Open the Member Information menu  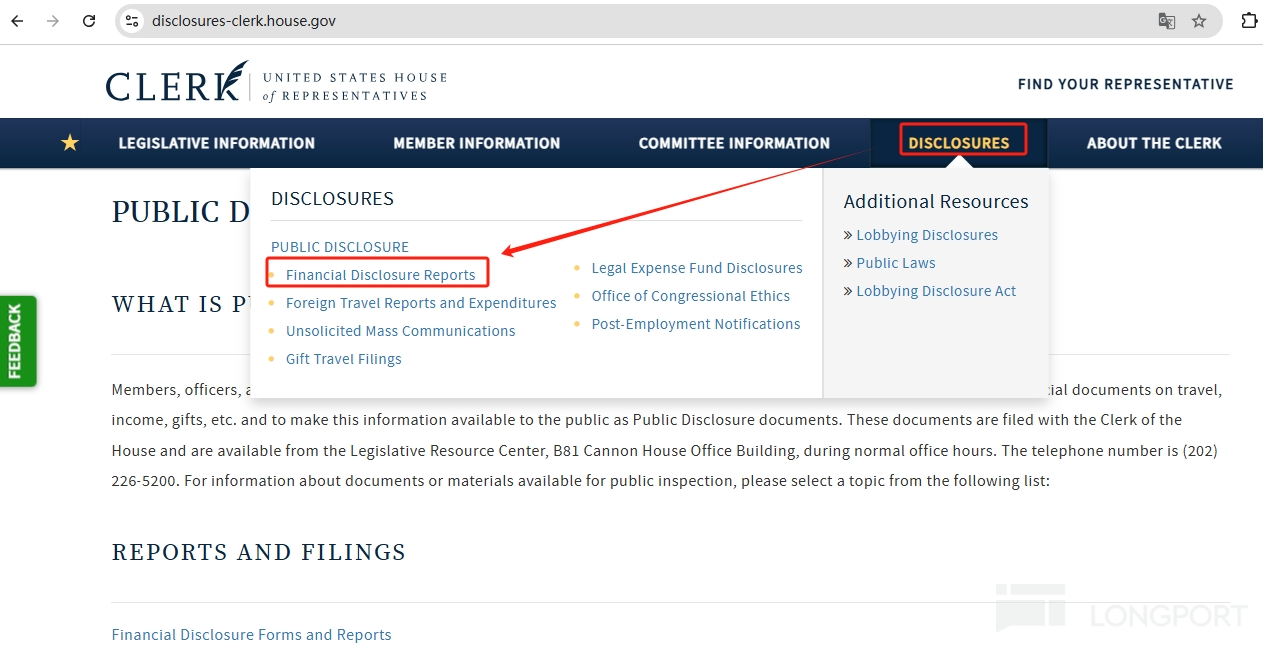click(477, 143)
